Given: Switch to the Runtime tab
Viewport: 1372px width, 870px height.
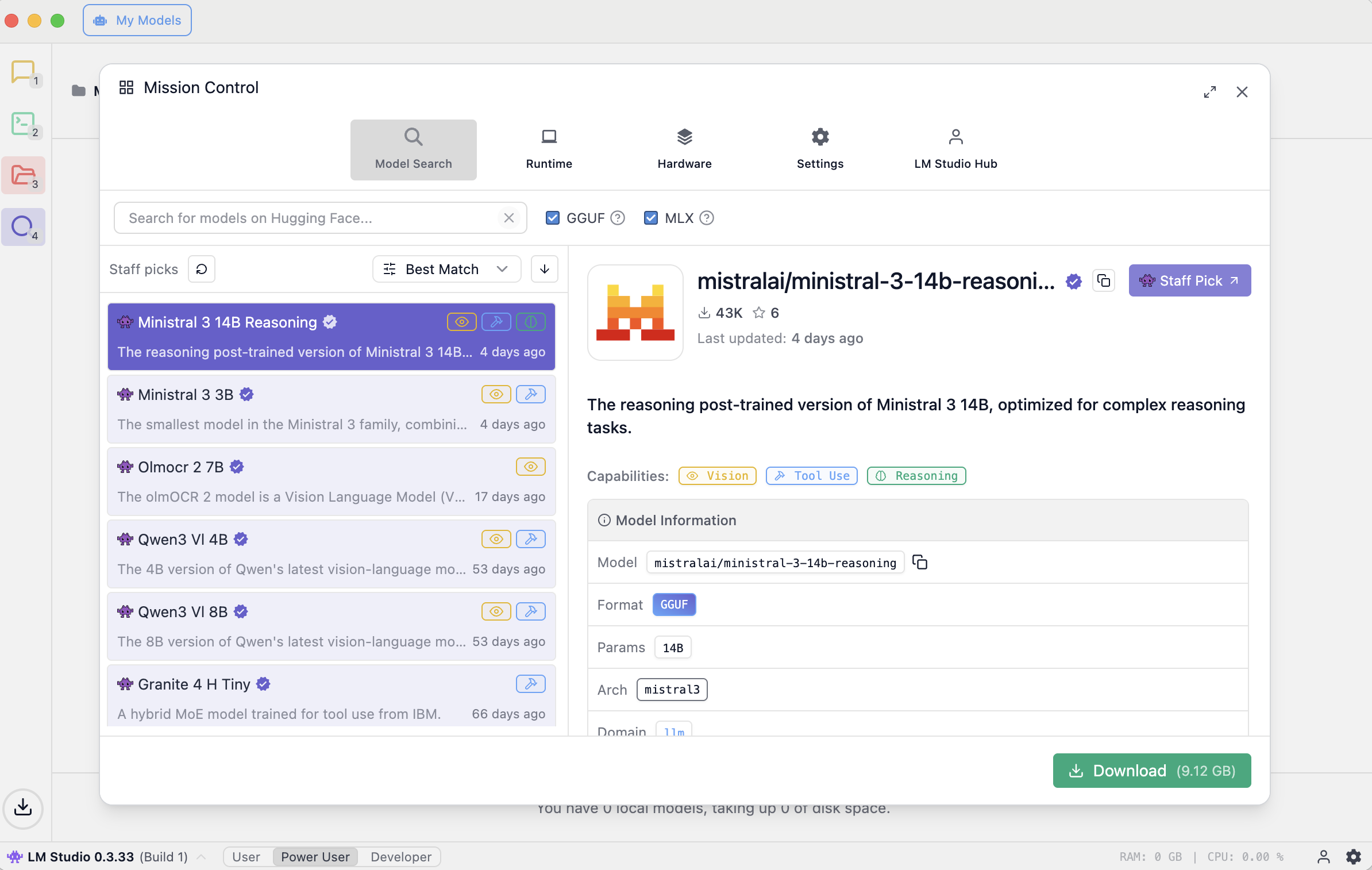Looking at the screenshot, I should tap(549, 149).
